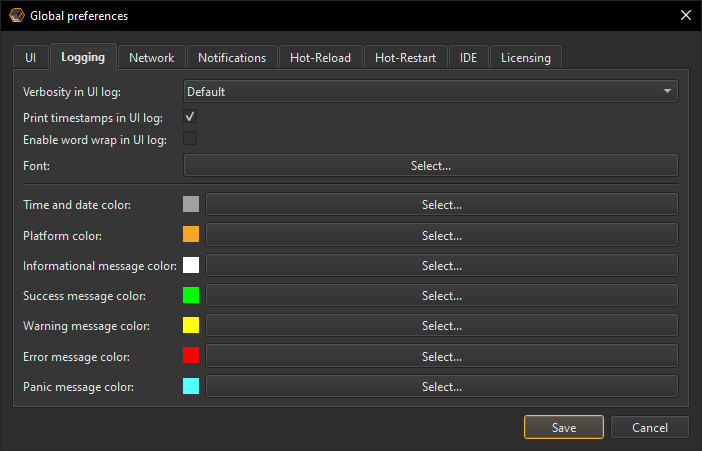Viewport: 702px width, 451px height.
Task: Disable Print timestamps in UI log checkbox
Action: click(x=190, y=117)
